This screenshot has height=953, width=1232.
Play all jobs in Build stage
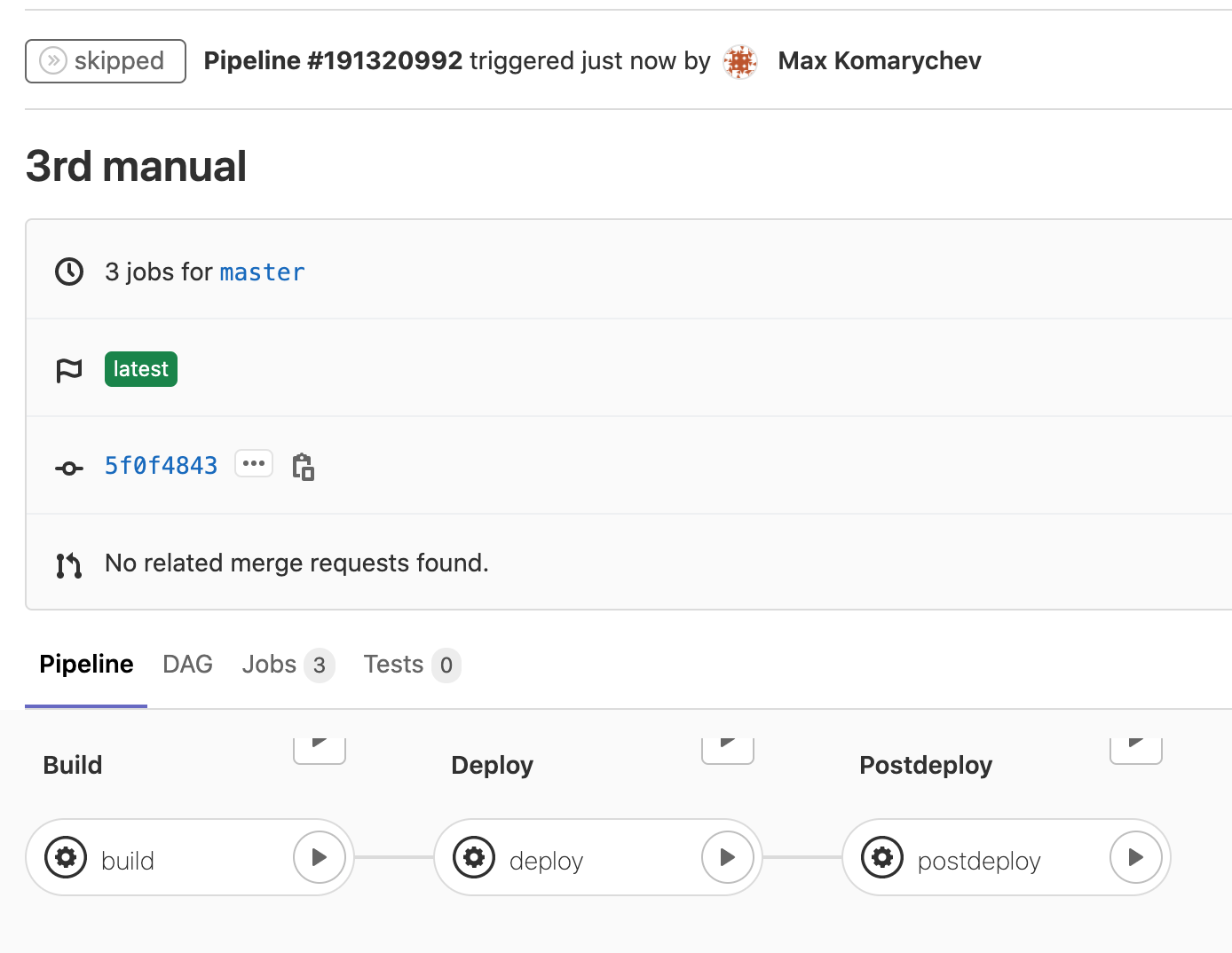(x=320, y=750)
